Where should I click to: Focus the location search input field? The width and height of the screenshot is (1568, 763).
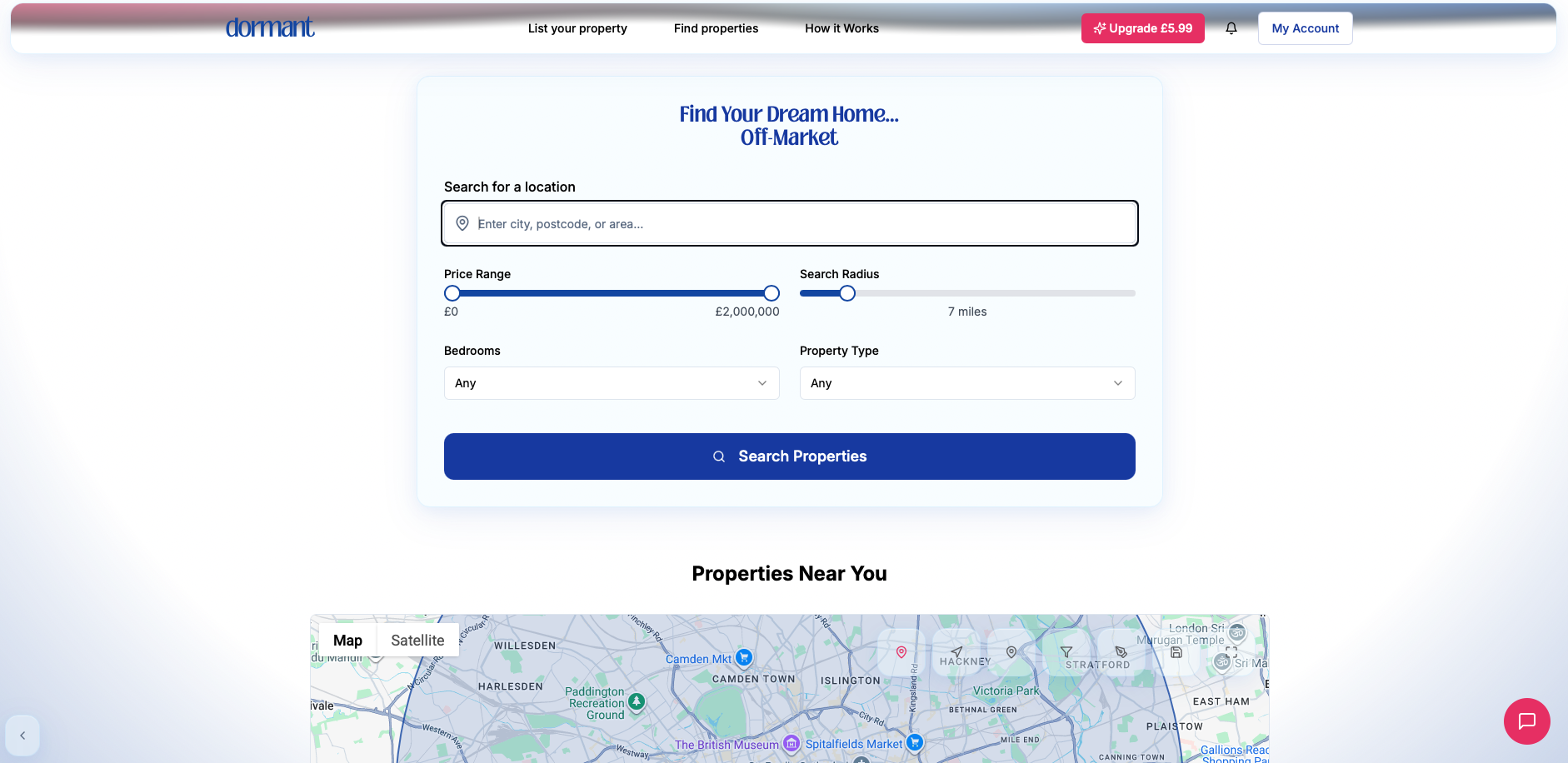[790, 223]
